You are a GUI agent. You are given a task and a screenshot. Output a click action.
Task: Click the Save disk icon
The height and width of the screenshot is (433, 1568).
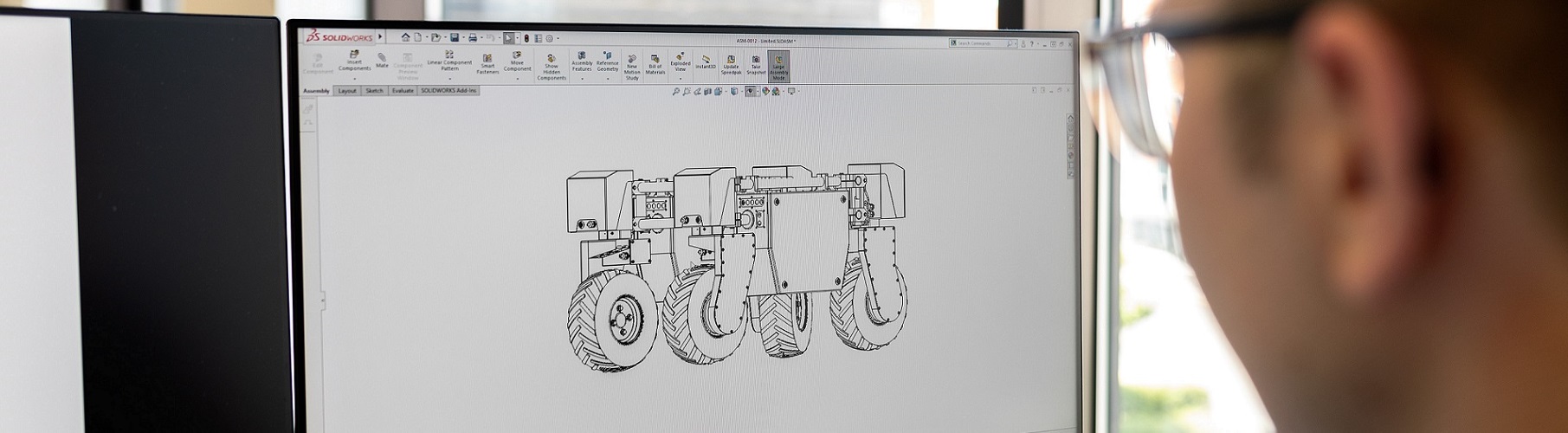[454, 37]
